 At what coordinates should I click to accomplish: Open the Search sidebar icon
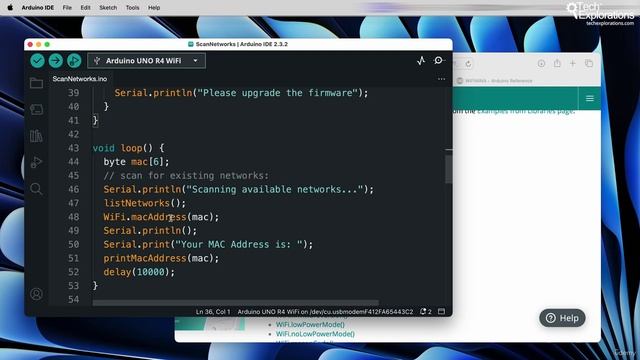point(36,189)
